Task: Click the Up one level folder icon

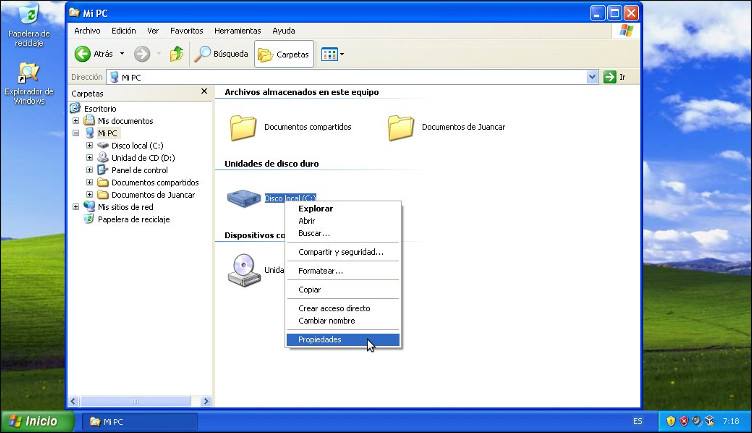Action: click(x=177, y=54)
